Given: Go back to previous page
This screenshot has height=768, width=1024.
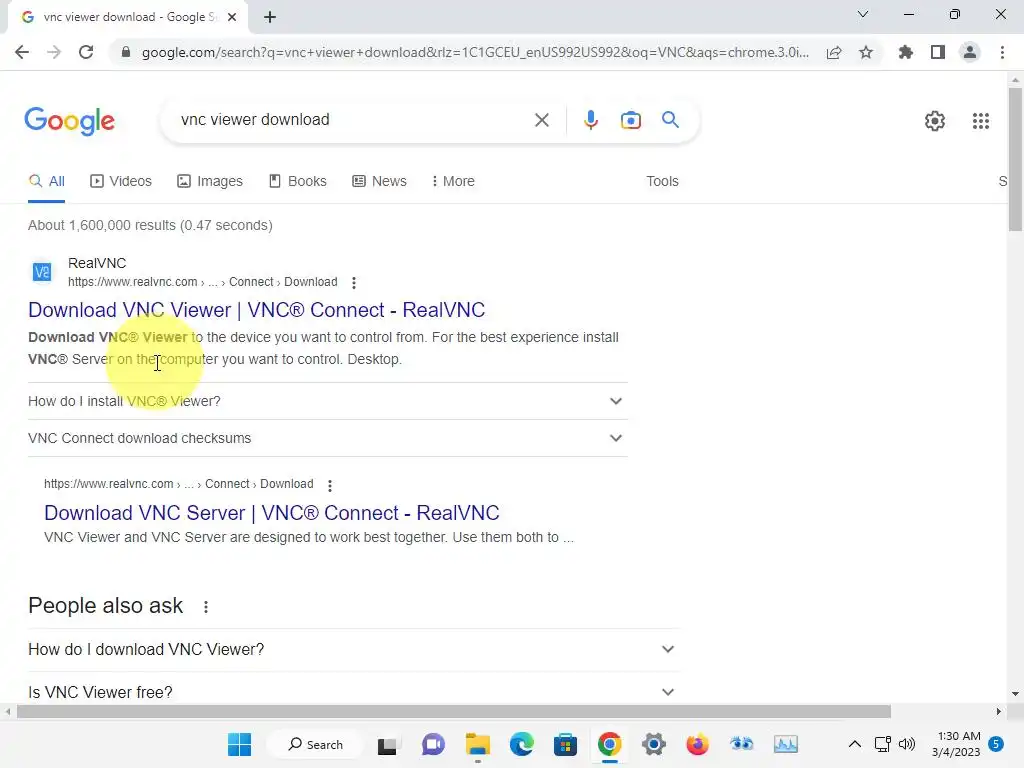Looking at the screenshot, I should pyautogui.click(x=22, y=52).
